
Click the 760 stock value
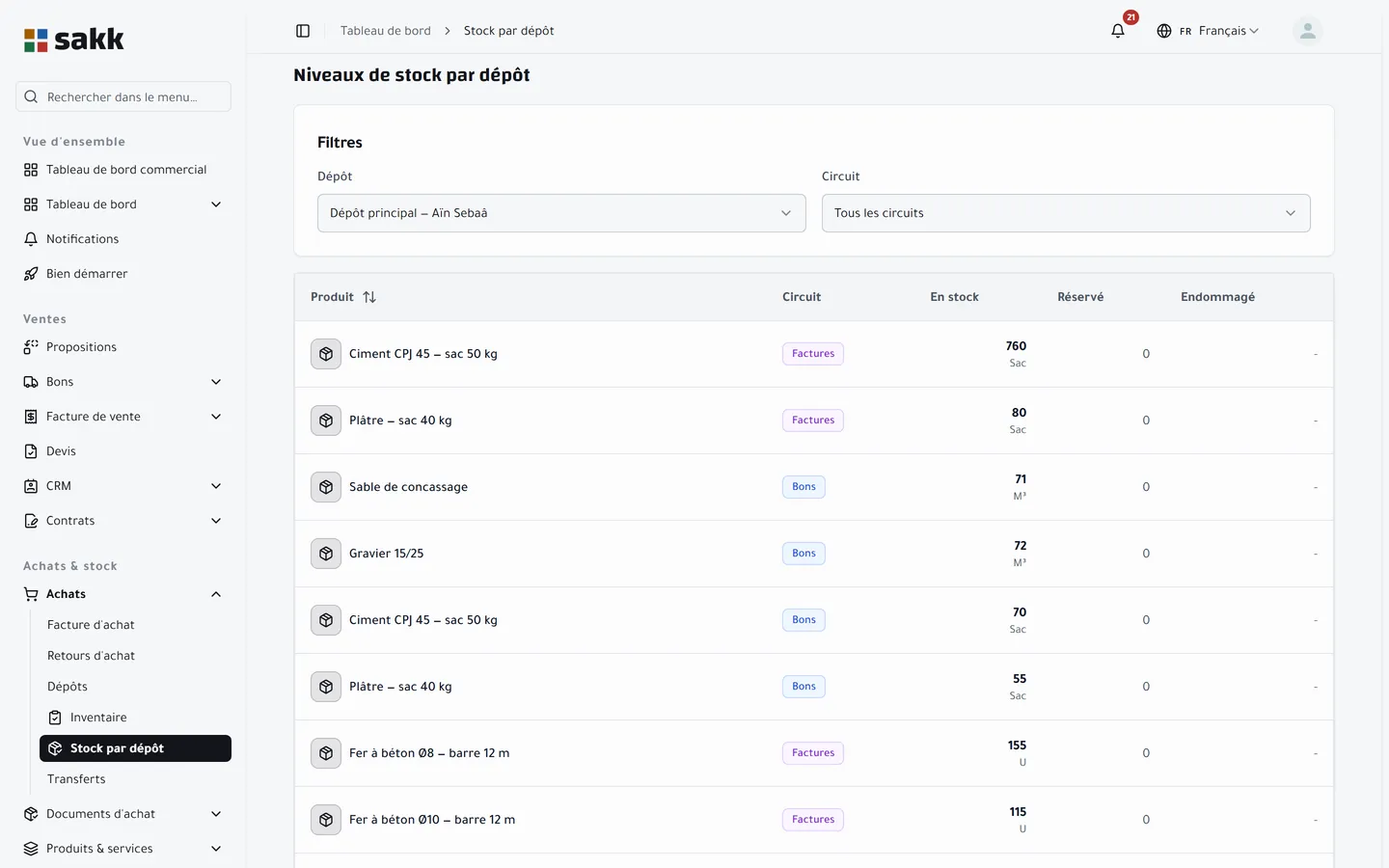[1016, 346]
